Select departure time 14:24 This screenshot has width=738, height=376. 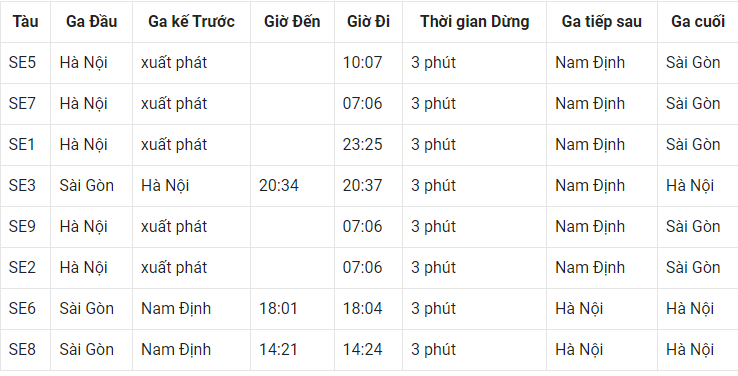(x=362, y=349)
